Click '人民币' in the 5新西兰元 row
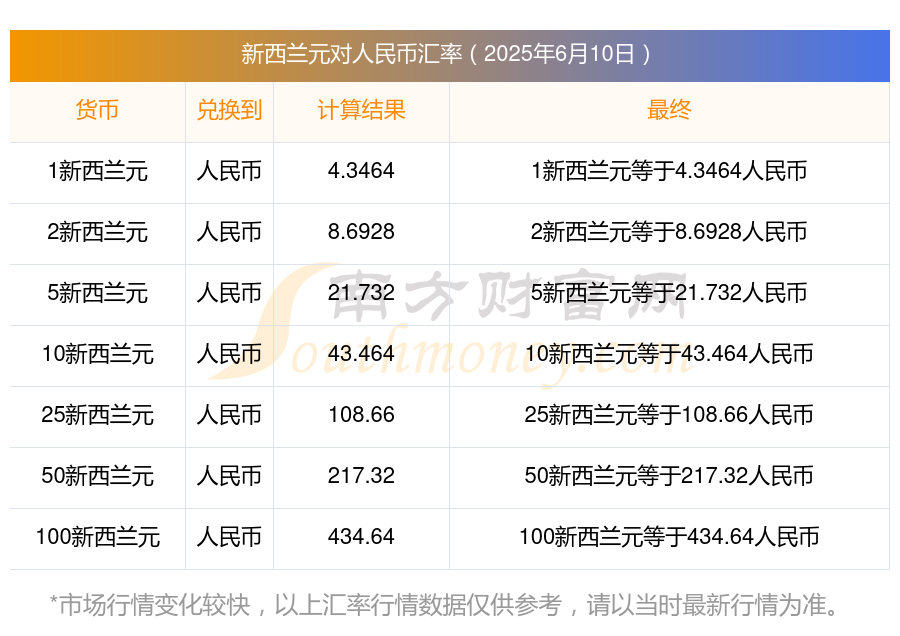 click(x=229, y=293)
